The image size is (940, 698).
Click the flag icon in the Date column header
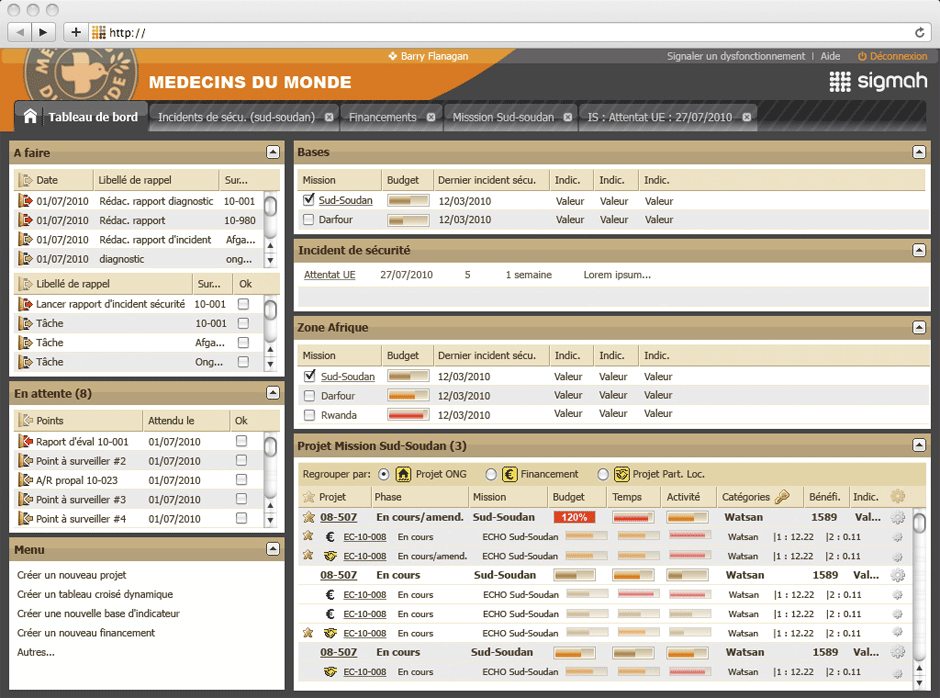click(25, 180)
